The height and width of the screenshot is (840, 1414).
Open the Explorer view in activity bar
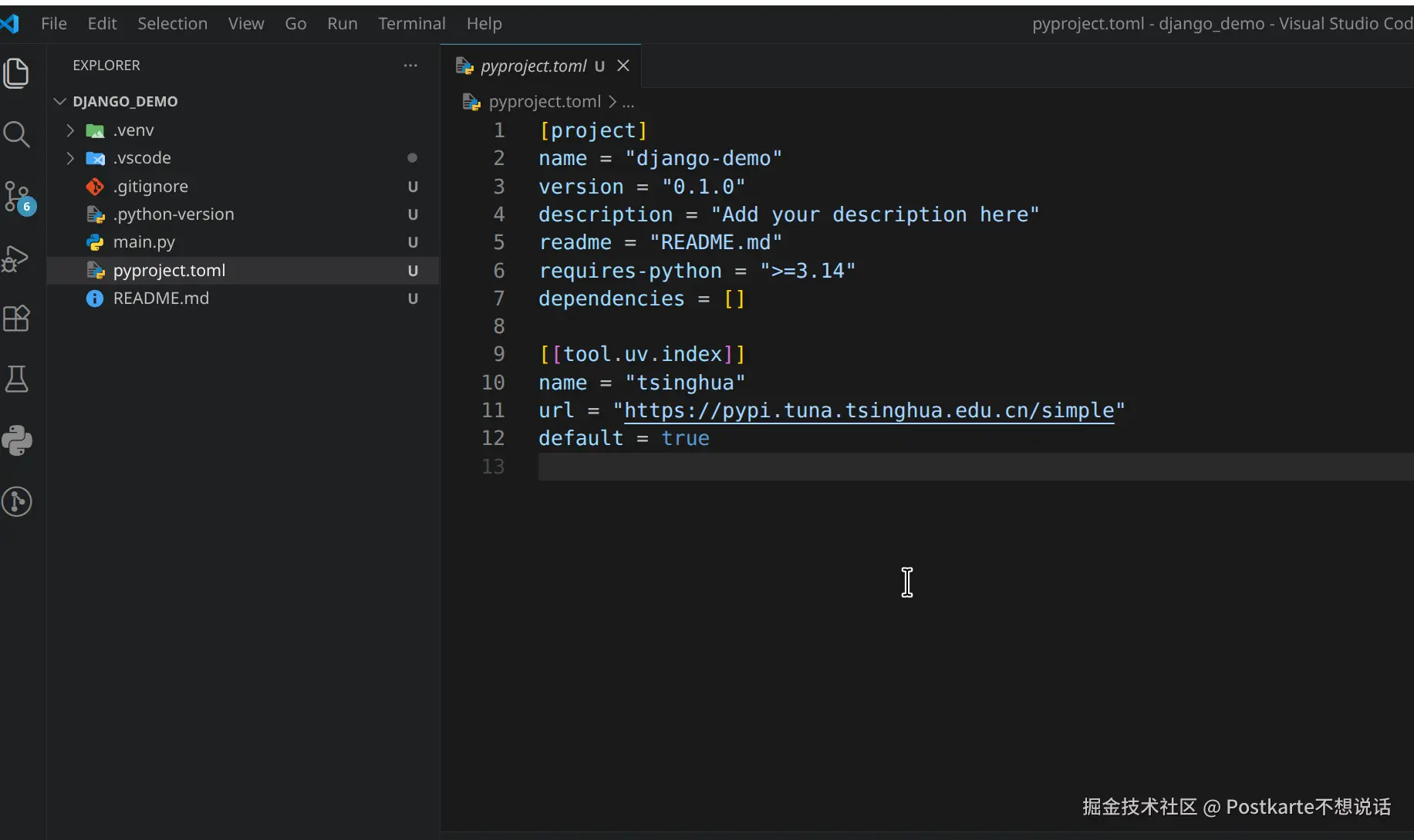16,73
